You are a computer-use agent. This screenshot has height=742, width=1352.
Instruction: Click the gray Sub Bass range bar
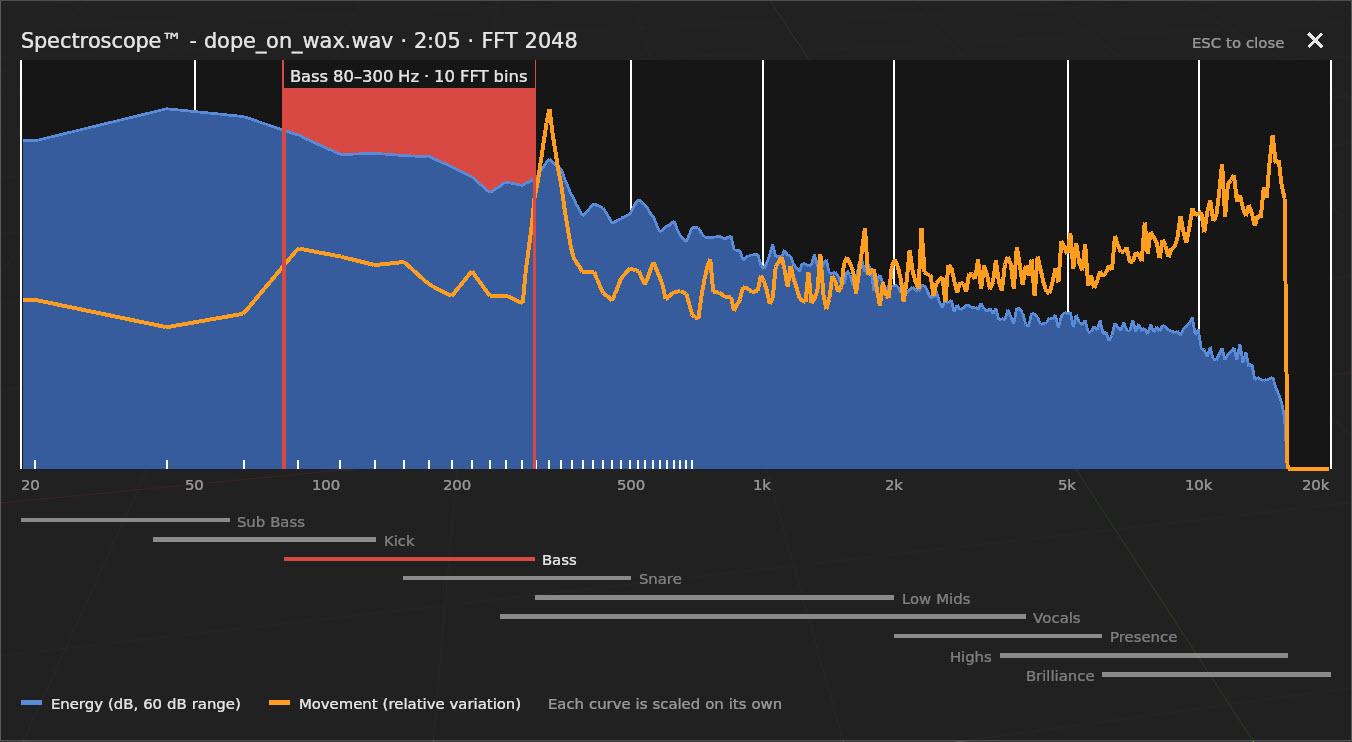pyautogui.click(x=125, y=520)
